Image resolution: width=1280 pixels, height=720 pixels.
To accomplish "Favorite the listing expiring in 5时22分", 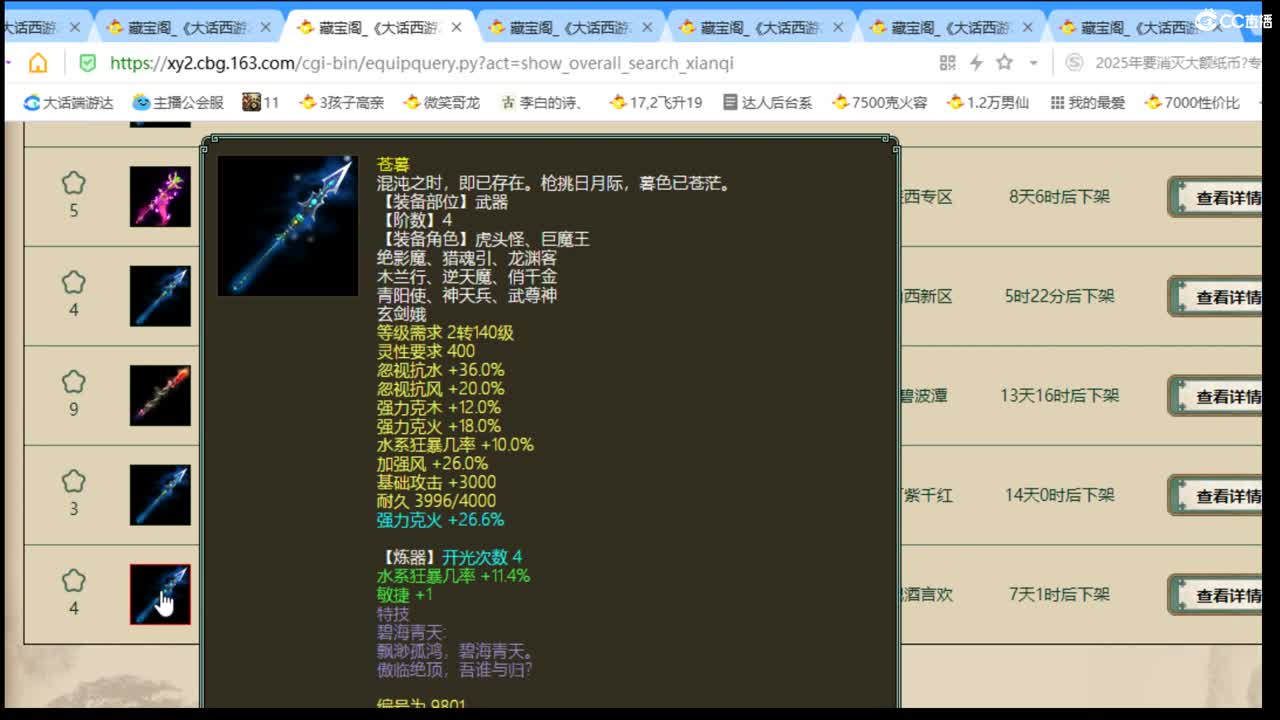I will (73, 282).
